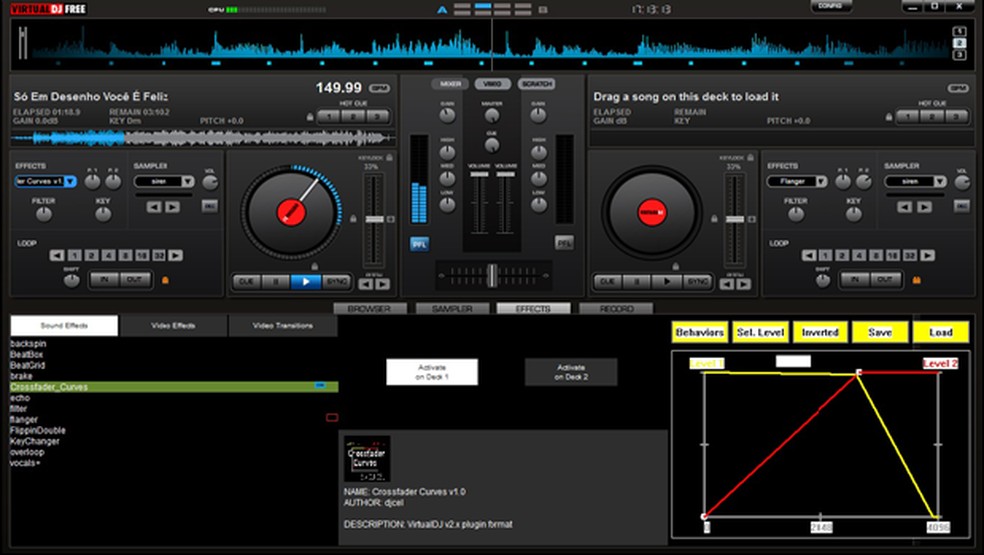Save the crossfader curve

(880, 332)
